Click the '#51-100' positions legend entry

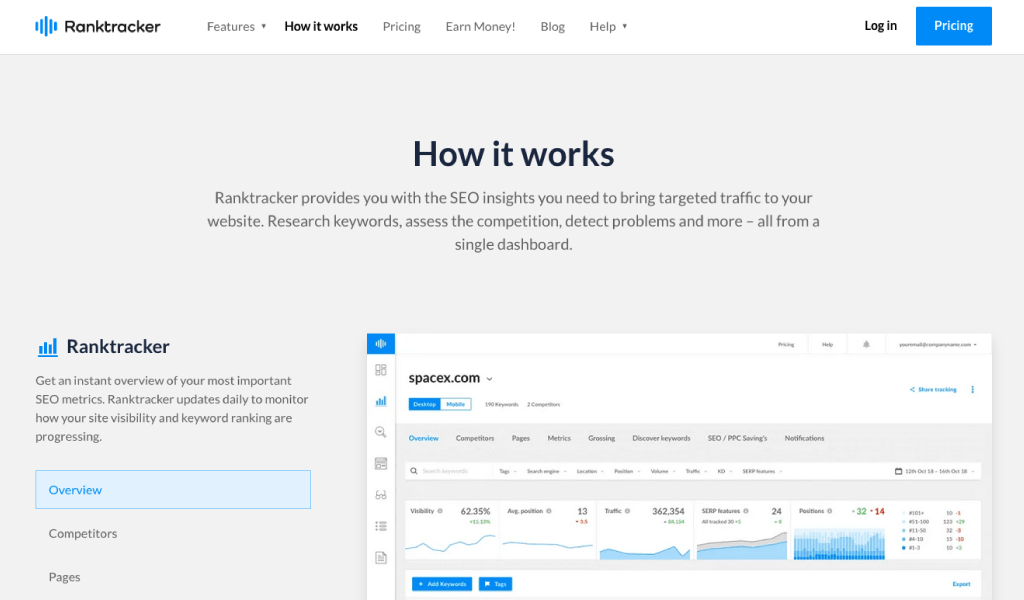919,522
